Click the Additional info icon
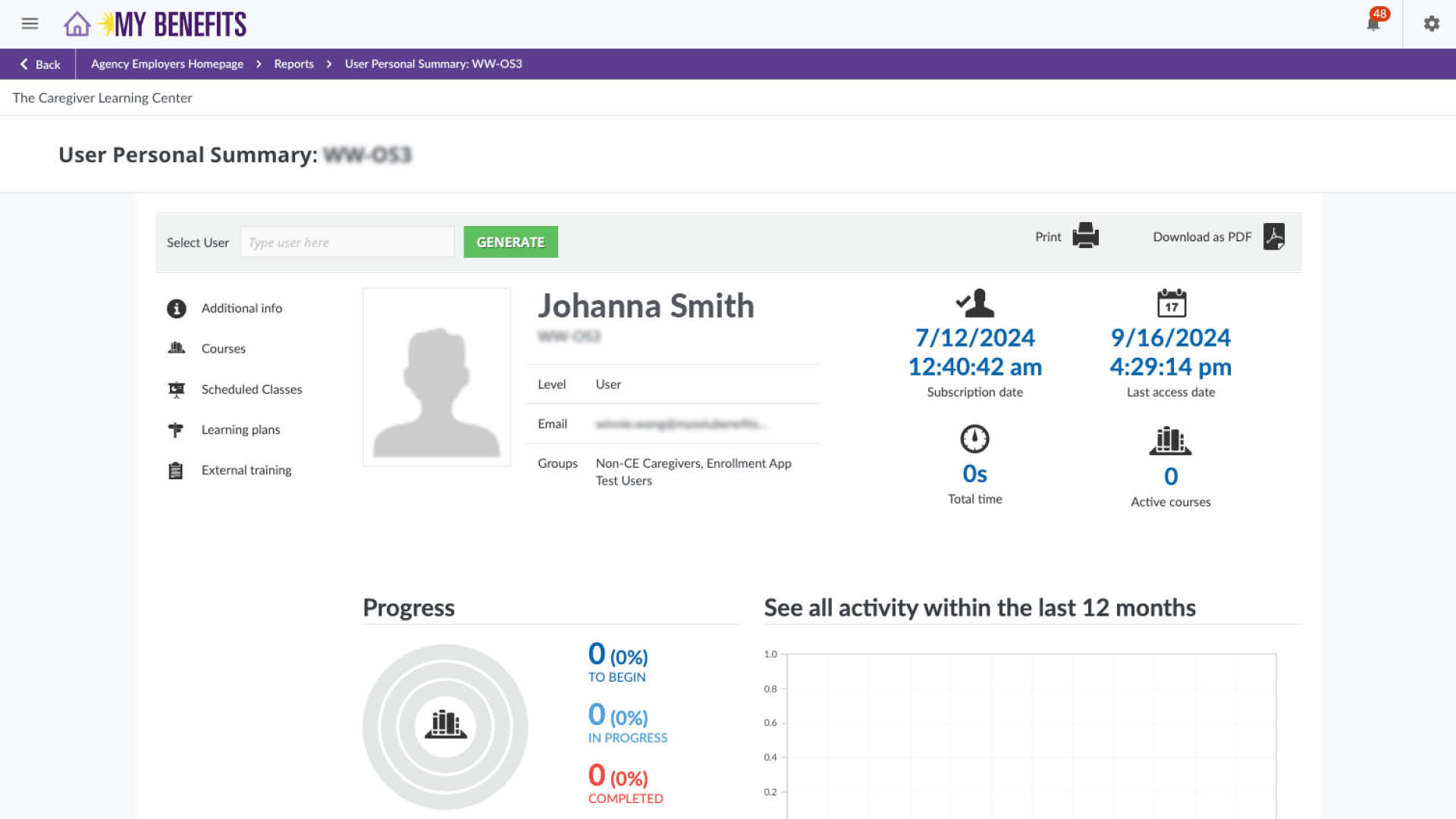1456x819 pixels. tap(175, 308)
